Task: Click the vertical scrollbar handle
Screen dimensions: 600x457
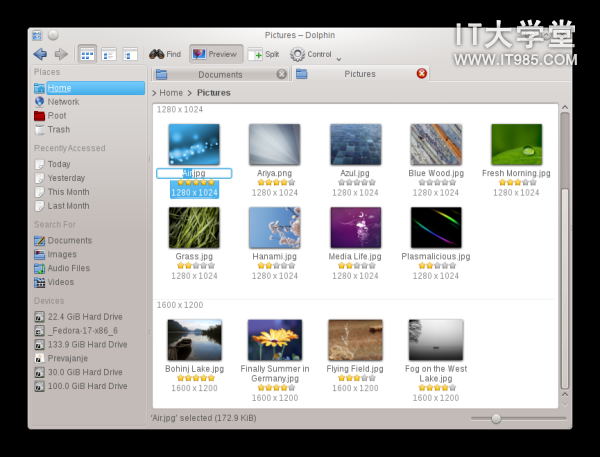Action: [565, 289]
